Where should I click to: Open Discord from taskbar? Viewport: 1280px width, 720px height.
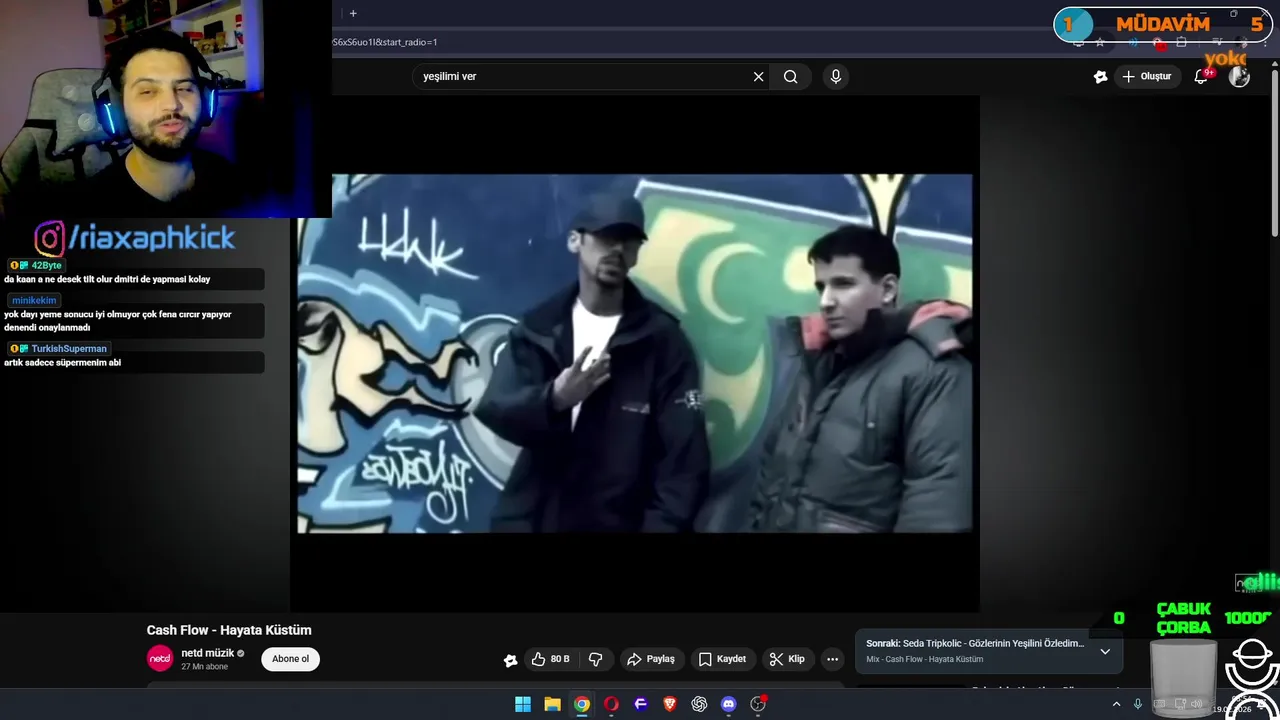[x=729, y=704]
